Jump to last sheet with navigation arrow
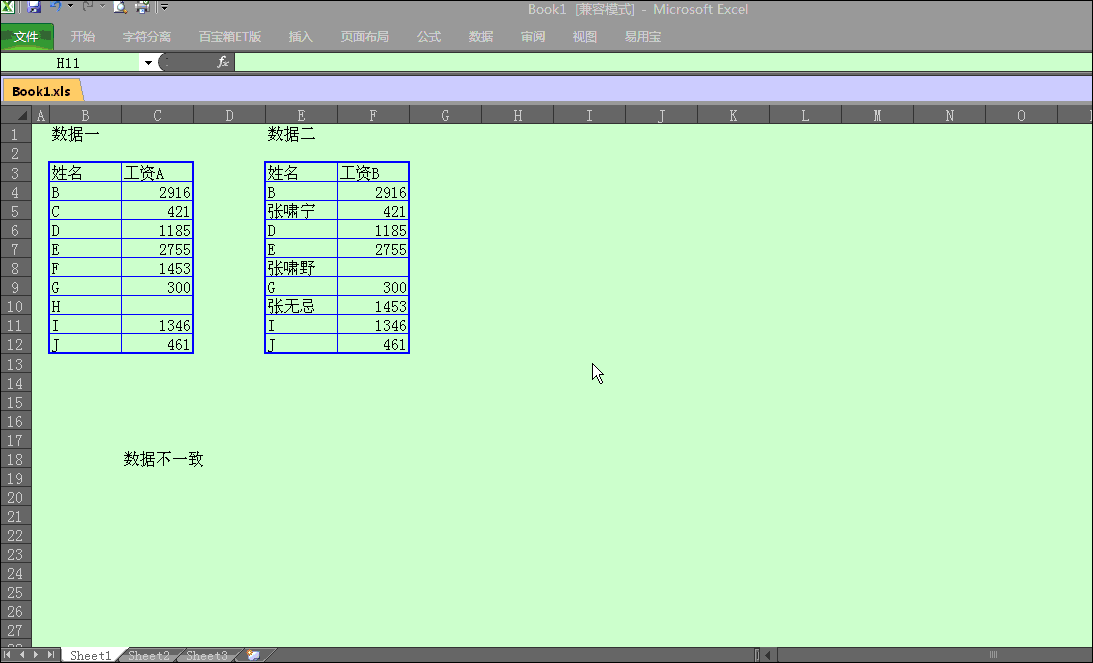The image size is (1093, 663). click(x=51, y=655)
